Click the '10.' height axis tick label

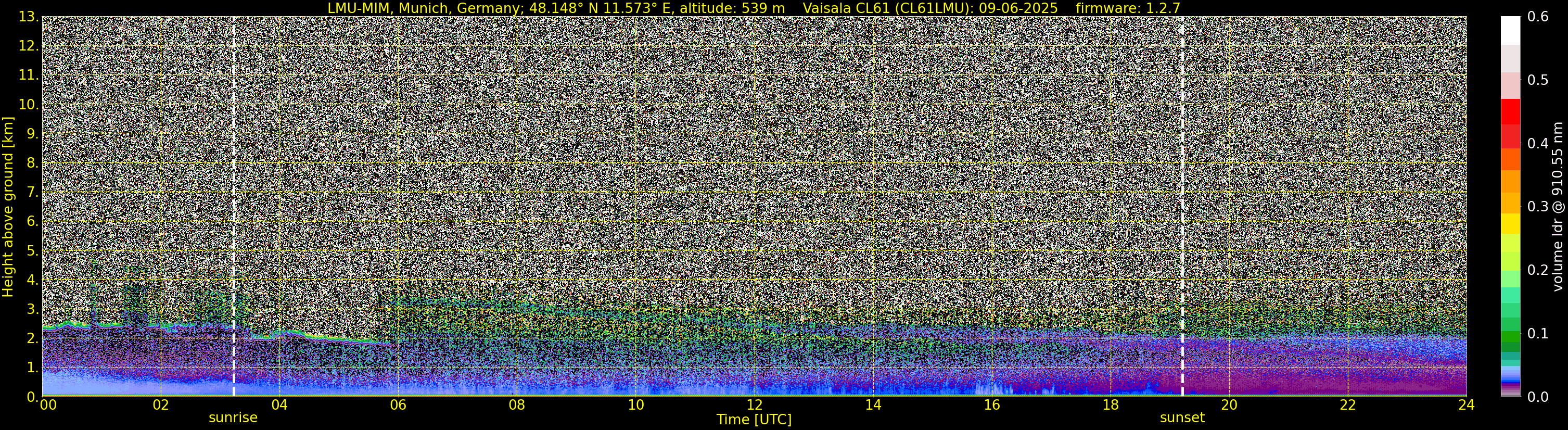29,105
